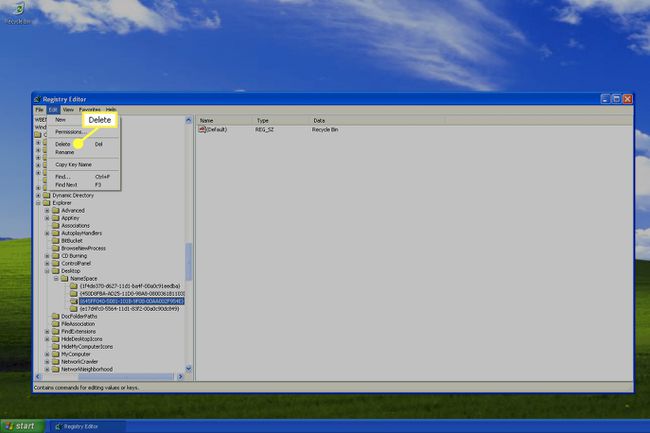Click the Advanced folder icon
Image resolution: width=650 pixels, height=433 pixels.
click(x=56, y=210)
